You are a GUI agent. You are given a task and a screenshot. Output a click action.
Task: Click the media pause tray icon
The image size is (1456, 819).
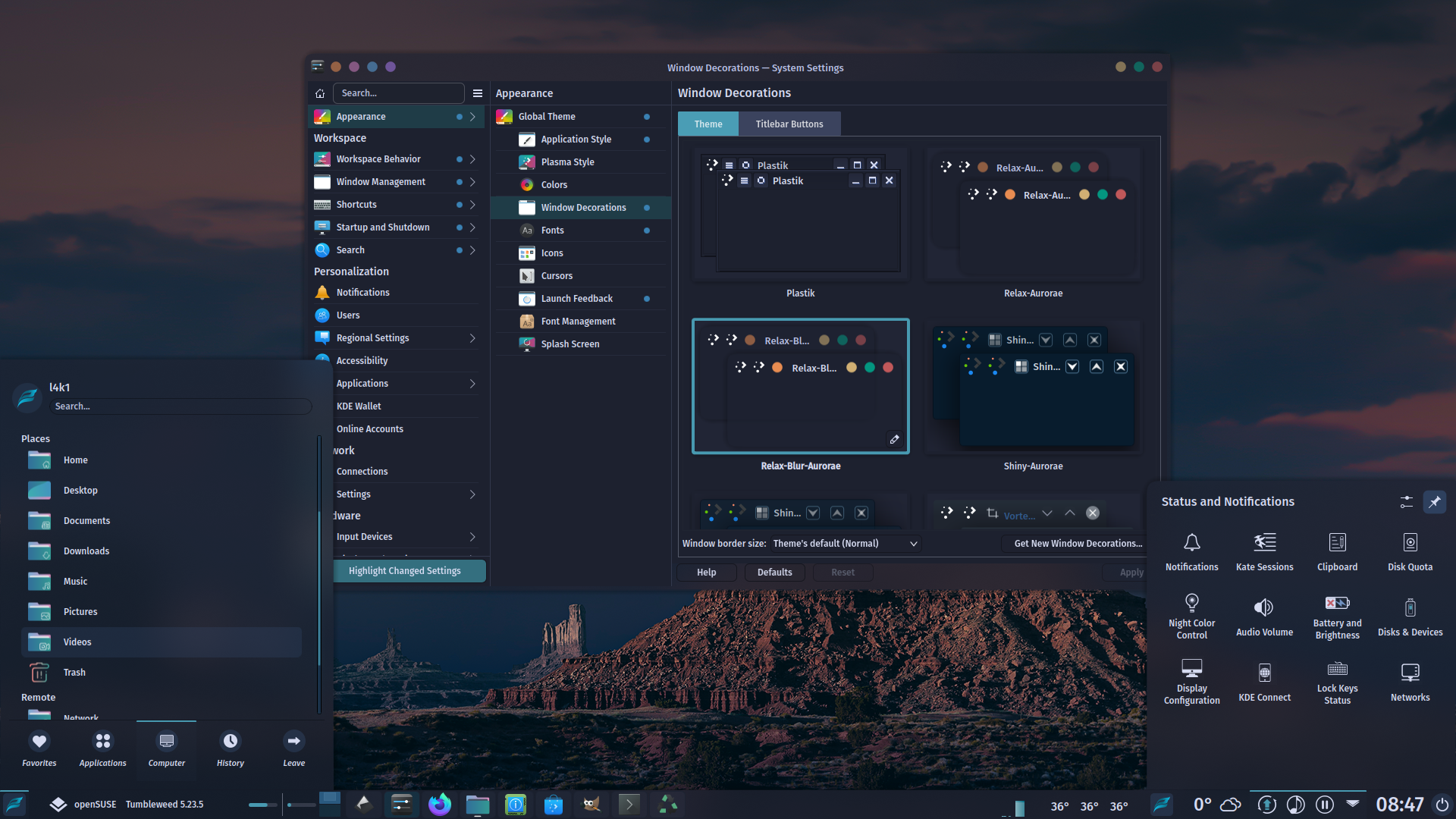pyautogui.click(x=1324, y=805)
